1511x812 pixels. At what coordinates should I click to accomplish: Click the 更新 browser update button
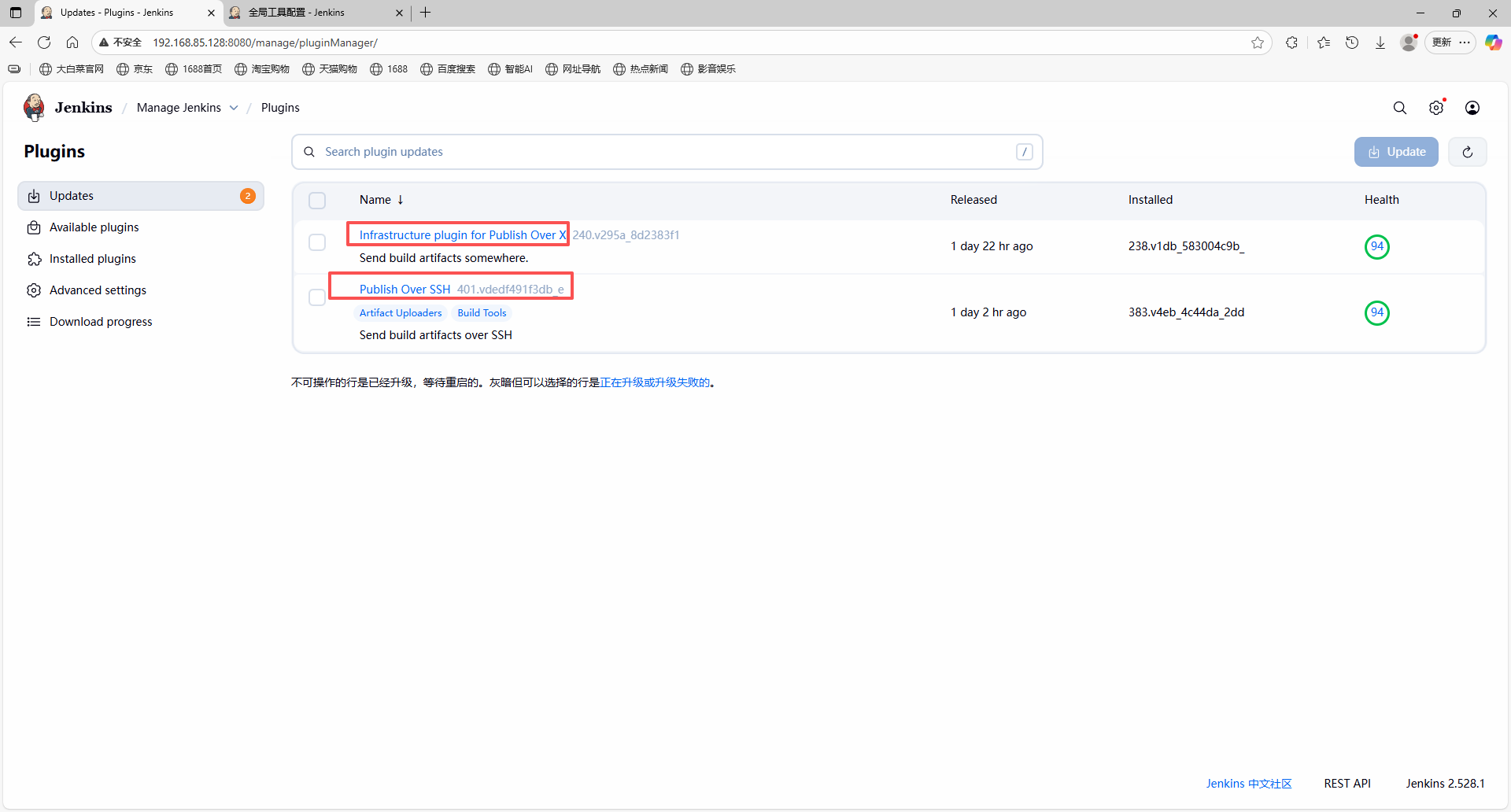(1442, 42)
